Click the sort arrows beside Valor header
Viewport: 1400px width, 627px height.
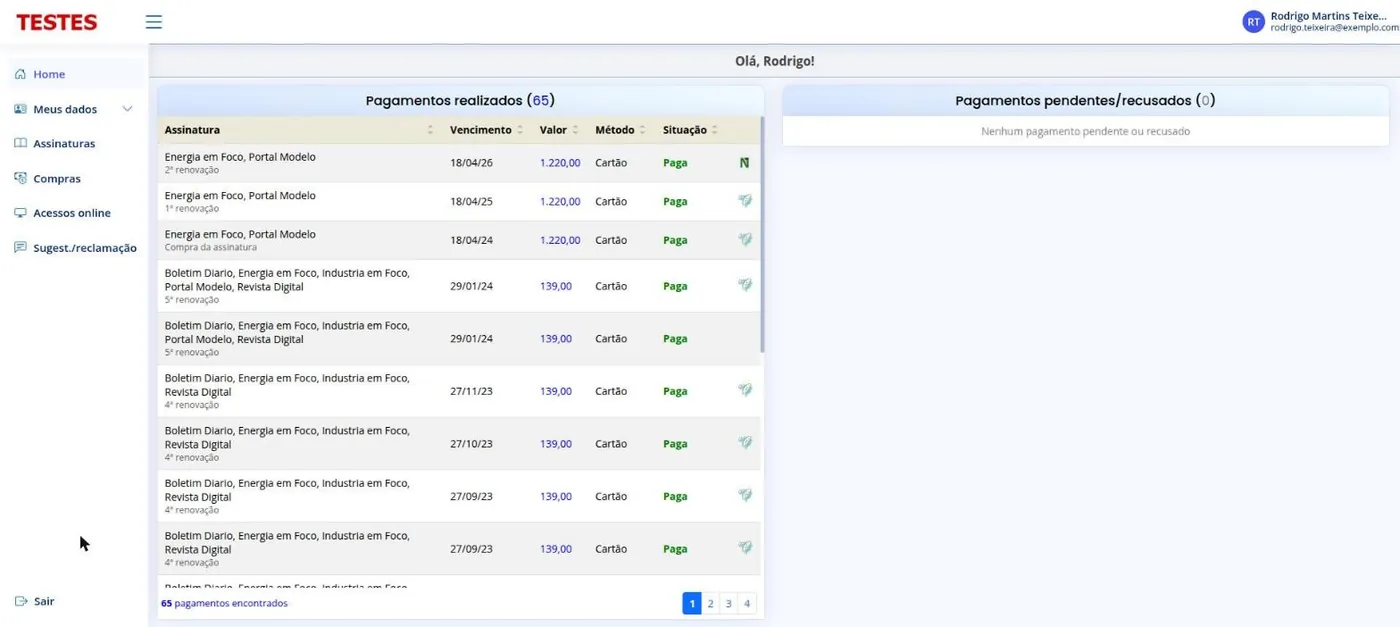pyautogui.click(x=576, y=130)
